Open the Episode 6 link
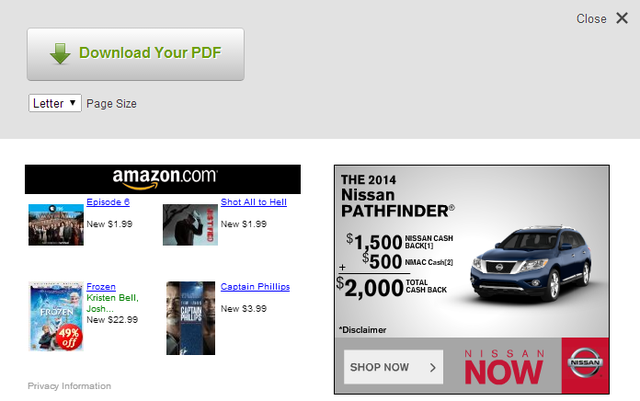640x401 pixels. [108, 202]
